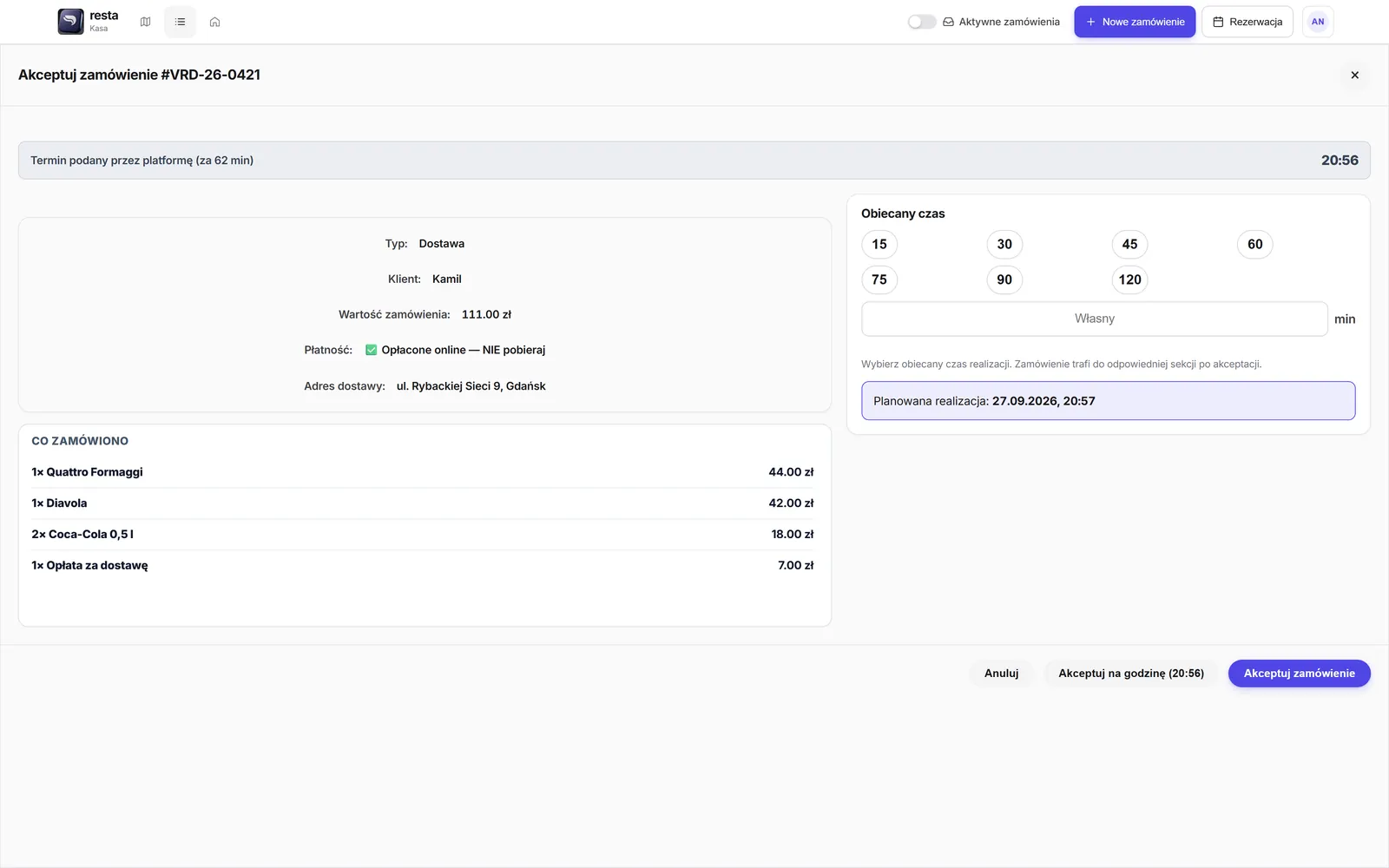
Task: Click the Coca-Cola 0,5 l row
Action: tap(423, 535)
